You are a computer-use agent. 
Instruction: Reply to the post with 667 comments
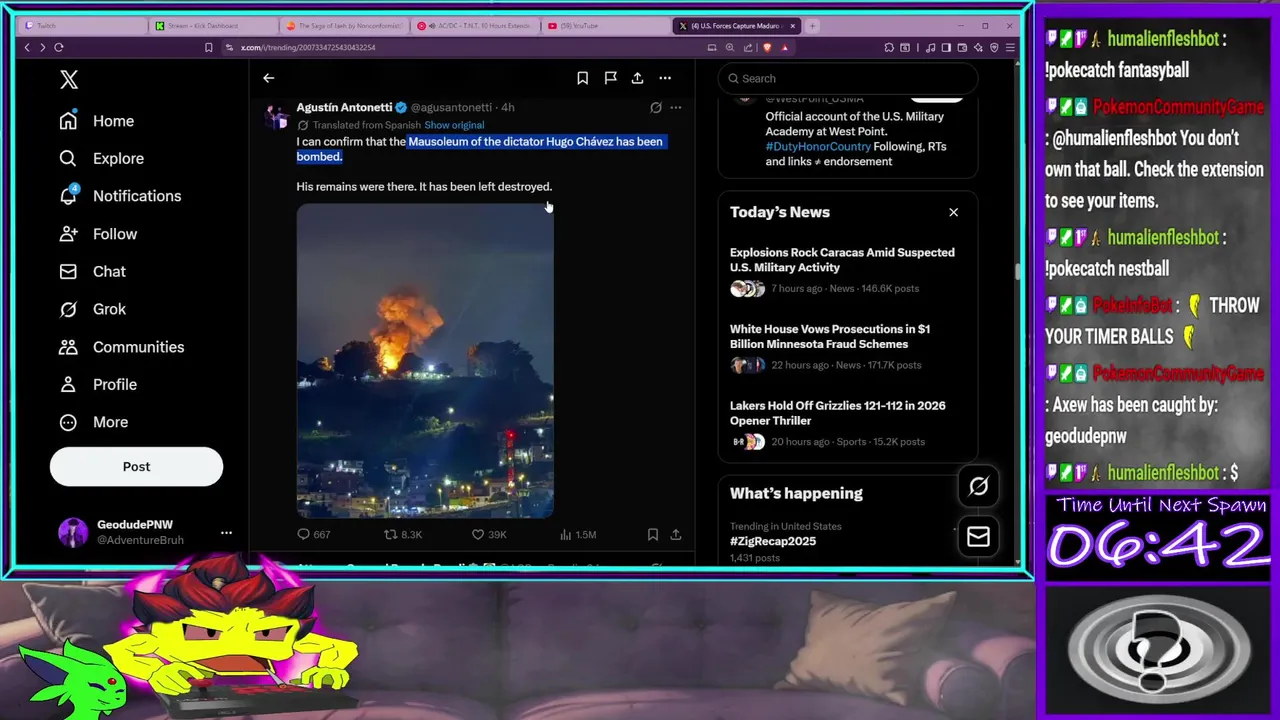coord(313,535)
